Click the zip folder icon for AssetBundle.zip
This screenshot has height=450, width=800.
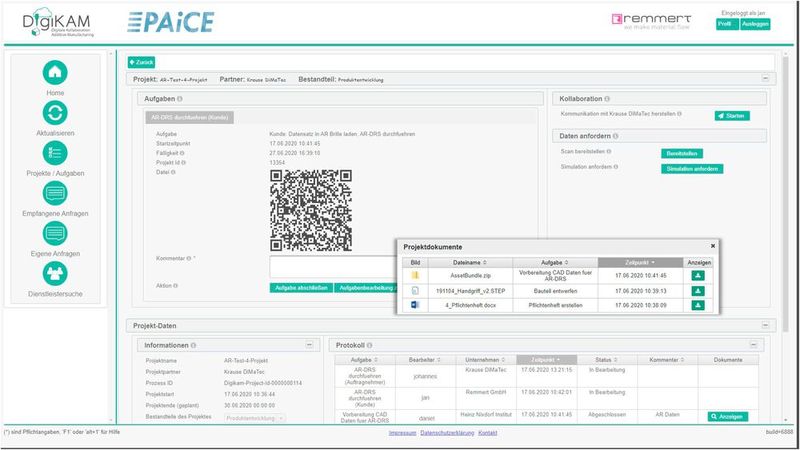[415, 276]
